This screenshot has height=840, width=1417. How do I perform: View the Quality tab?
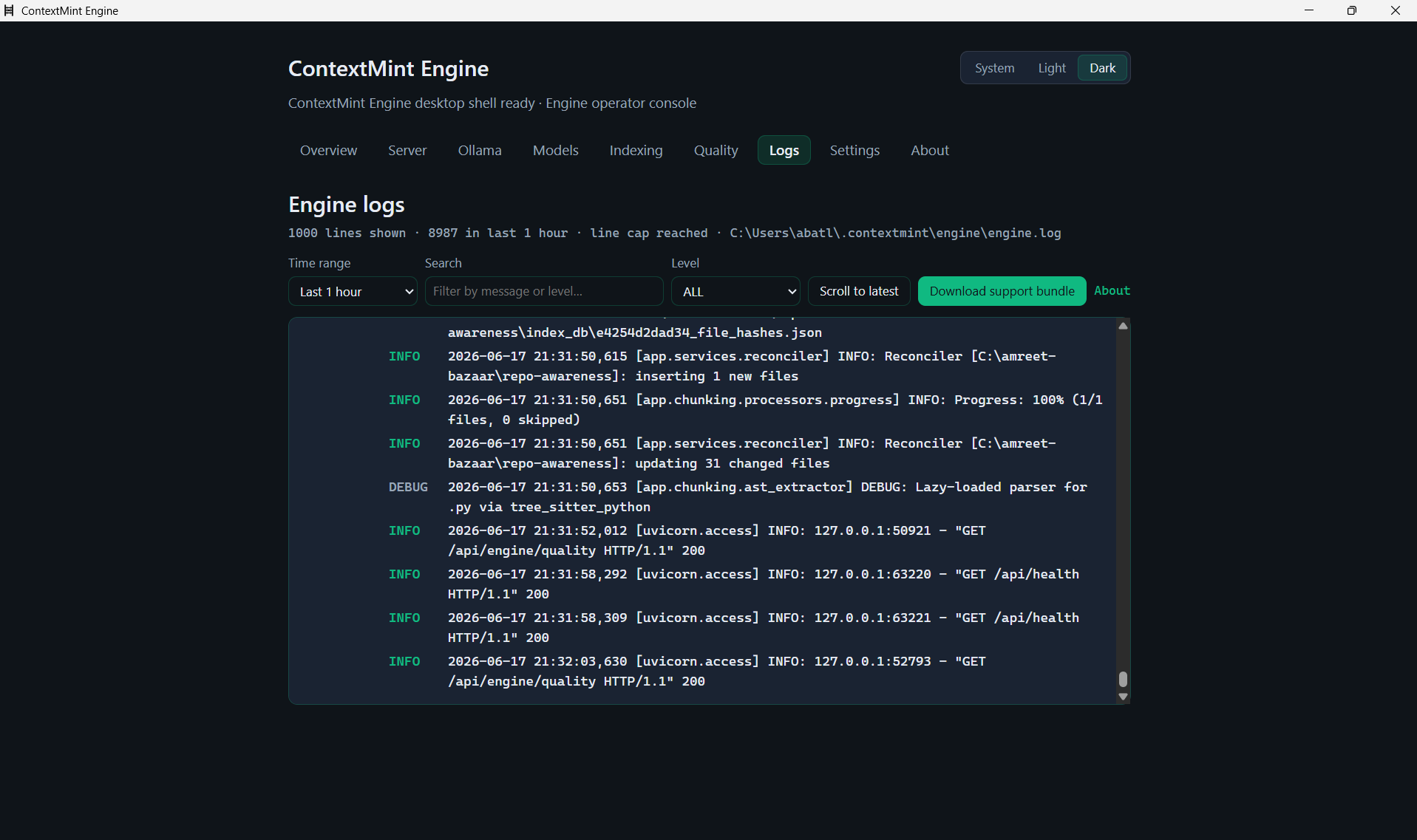[x=716, y=150]
